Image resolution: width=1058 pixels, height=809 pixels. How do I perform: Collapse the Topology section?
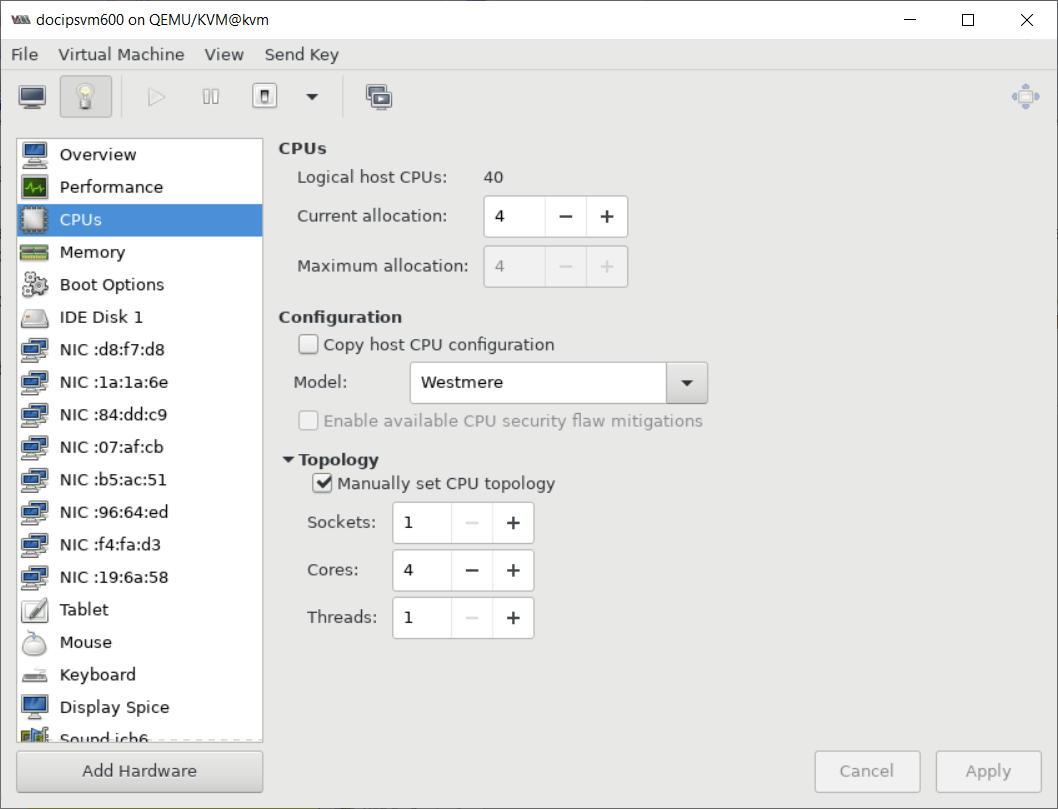(288, 459)
